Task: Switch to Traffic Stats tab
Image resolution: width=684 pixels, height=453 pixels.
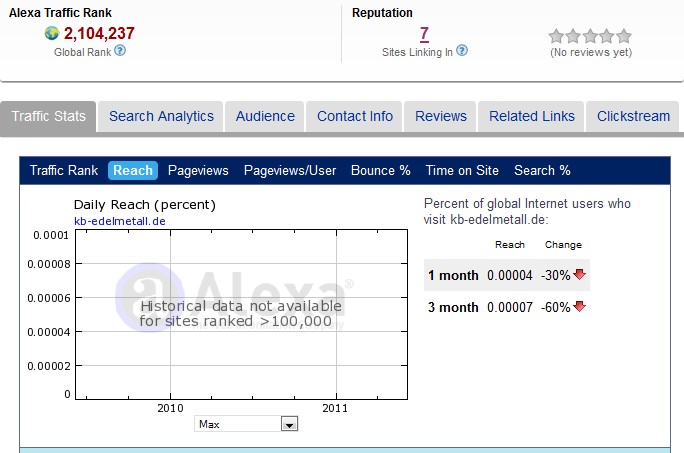Action: coord(48,117)
